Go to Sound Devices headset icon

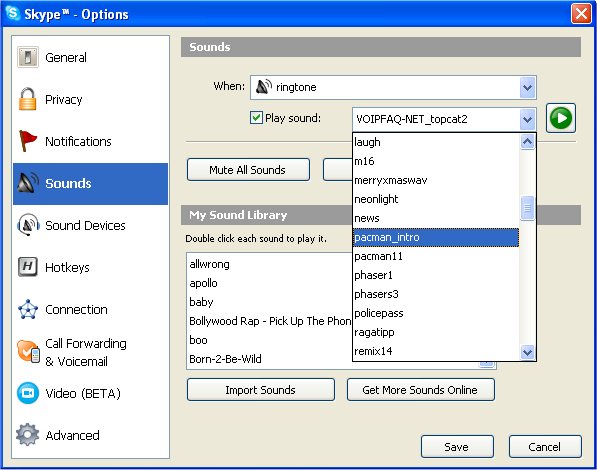(28, 225)
